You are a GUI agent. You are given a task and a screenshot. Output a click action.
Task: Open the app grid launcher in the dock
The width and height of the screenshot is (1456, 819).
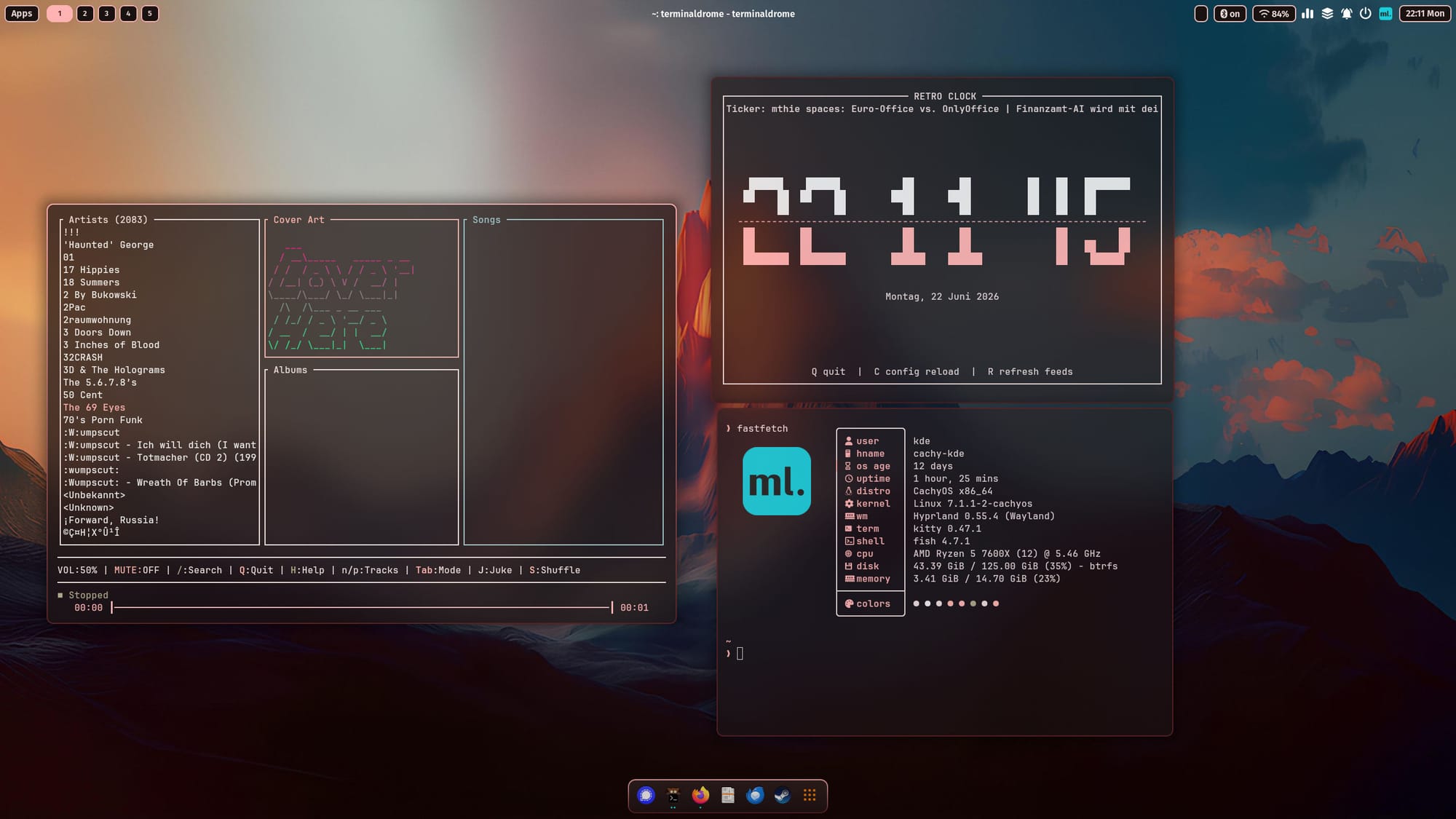[x=810, y=795]
